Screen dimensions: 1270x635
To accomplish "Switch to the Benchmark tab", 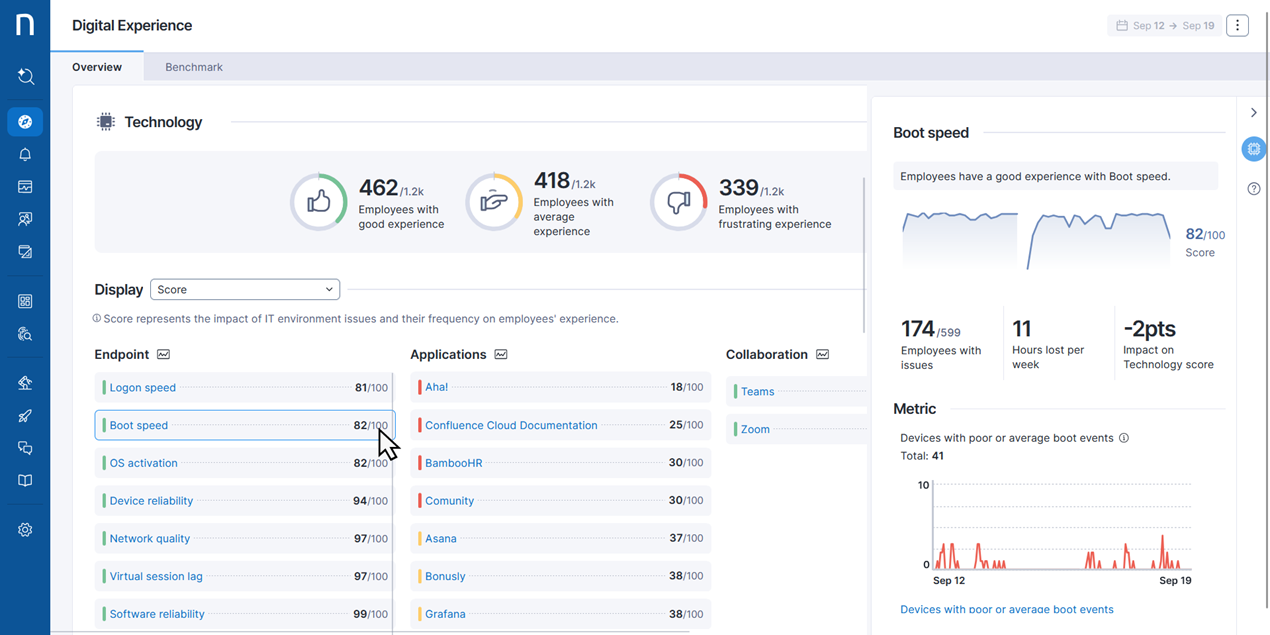I will point(194,67).
